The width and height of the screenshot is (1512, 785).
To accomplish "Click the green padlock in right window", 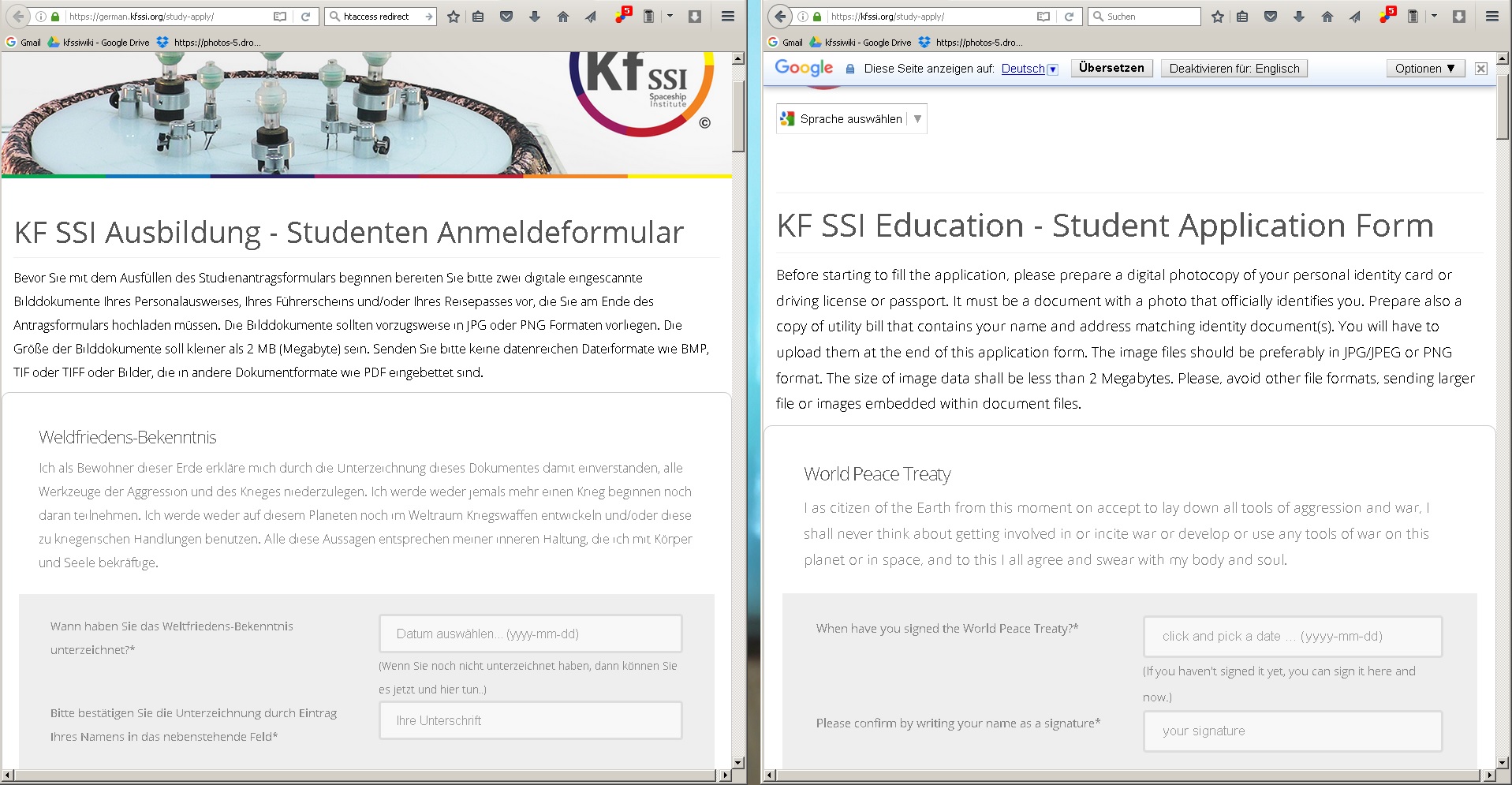I will click(x=817, y=16).
